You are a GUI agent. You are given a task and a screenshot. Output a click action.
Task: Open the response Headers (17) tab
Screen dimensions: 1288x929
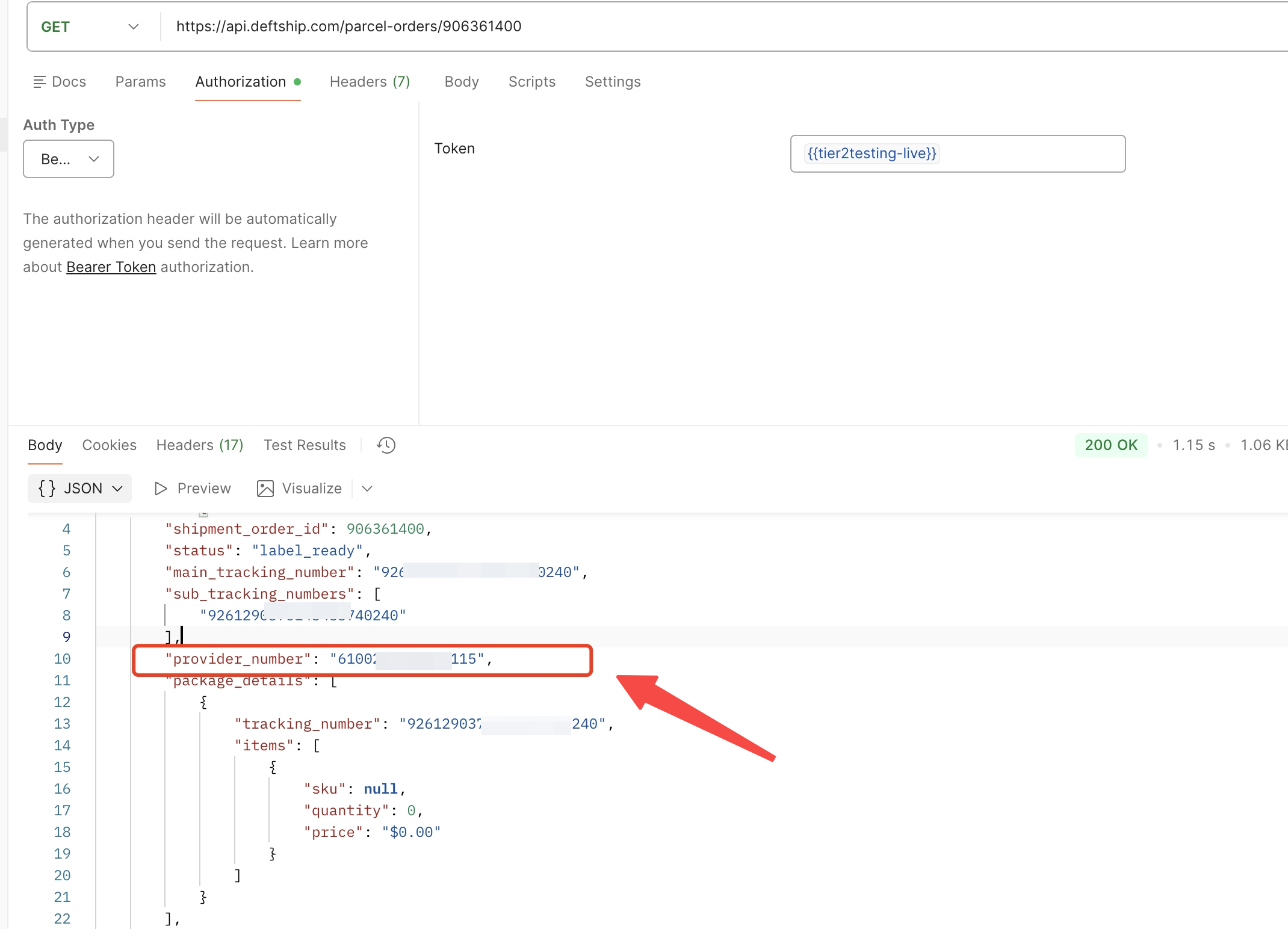point(199,445)
